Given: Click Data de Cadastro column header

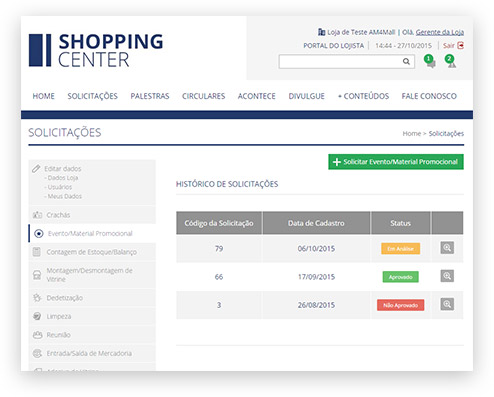Looking at the screenshot, I should coord(316,223).
